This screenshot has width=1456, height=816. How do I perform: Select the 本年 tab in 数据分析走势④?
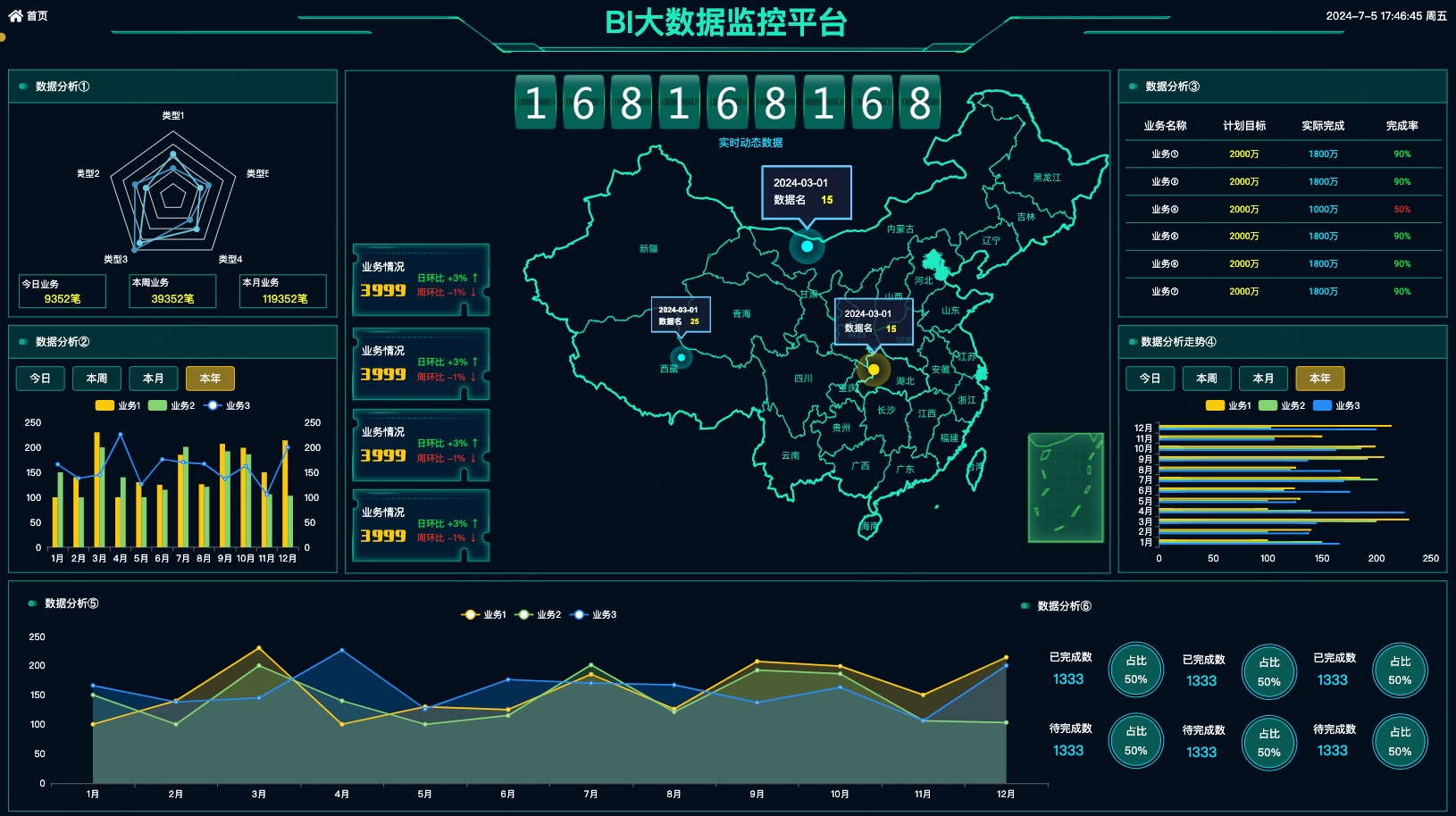1319,379
